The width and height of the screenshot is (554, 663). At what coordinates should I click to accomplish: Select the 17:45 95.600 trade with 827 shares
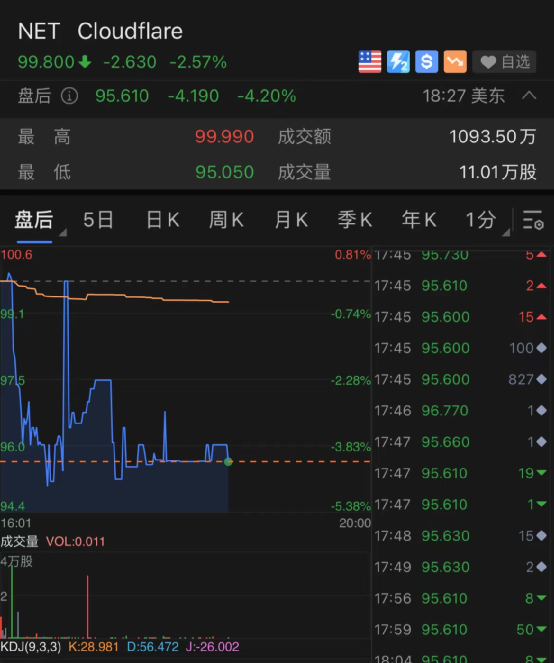coord(461,379)
